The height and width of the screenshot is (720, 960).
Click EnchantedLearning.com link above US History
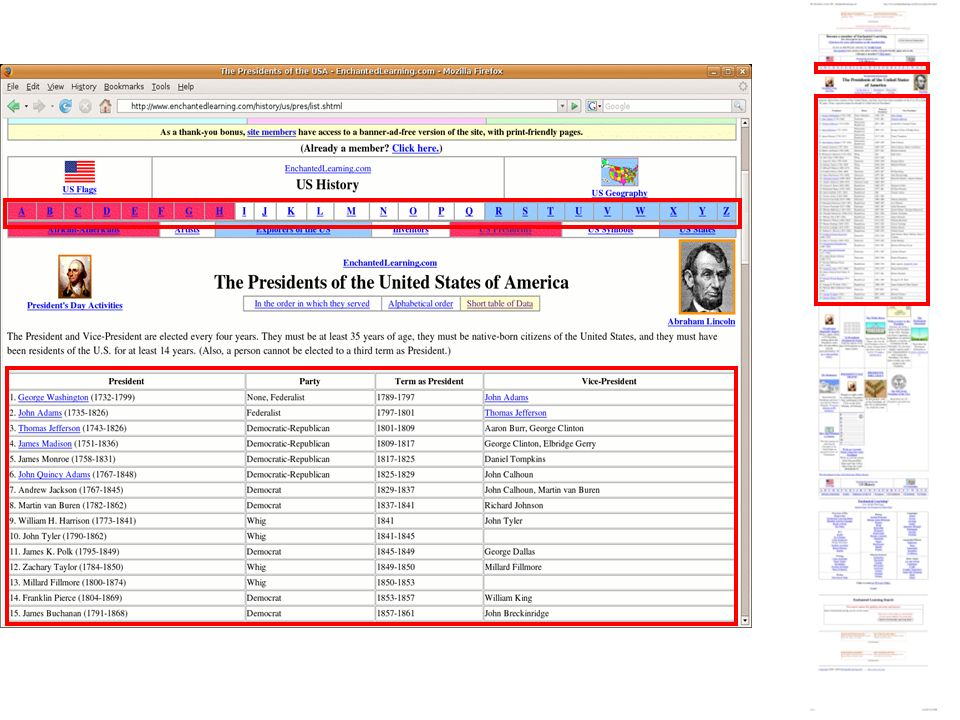coord(328,168)
